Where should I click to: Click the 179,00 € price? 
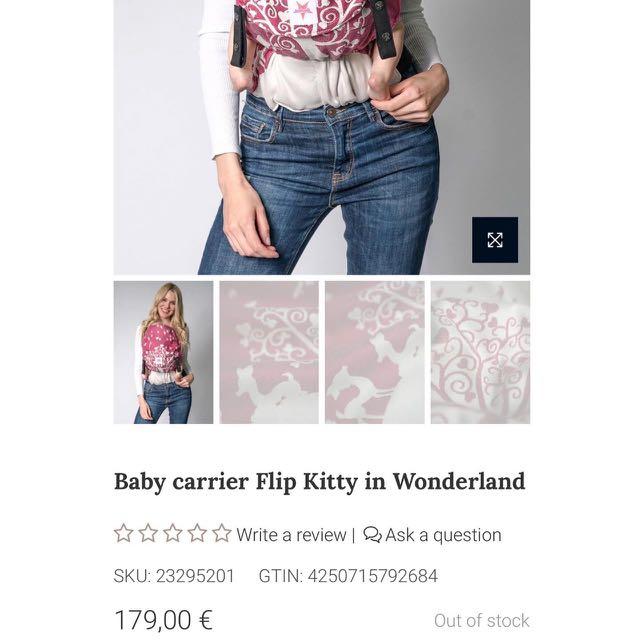point(163,620)
